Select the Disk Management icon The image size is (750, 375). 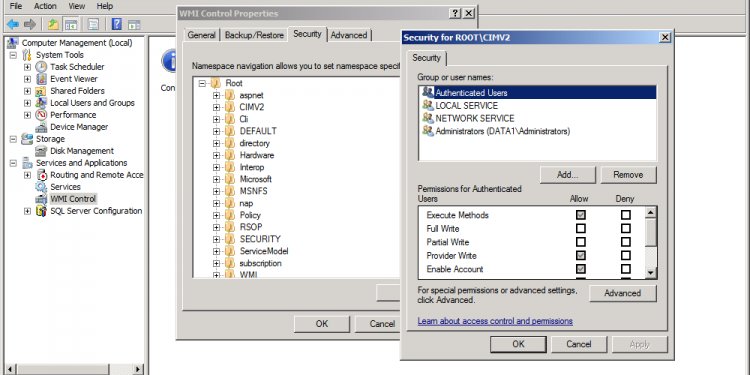tap(42, 151)
